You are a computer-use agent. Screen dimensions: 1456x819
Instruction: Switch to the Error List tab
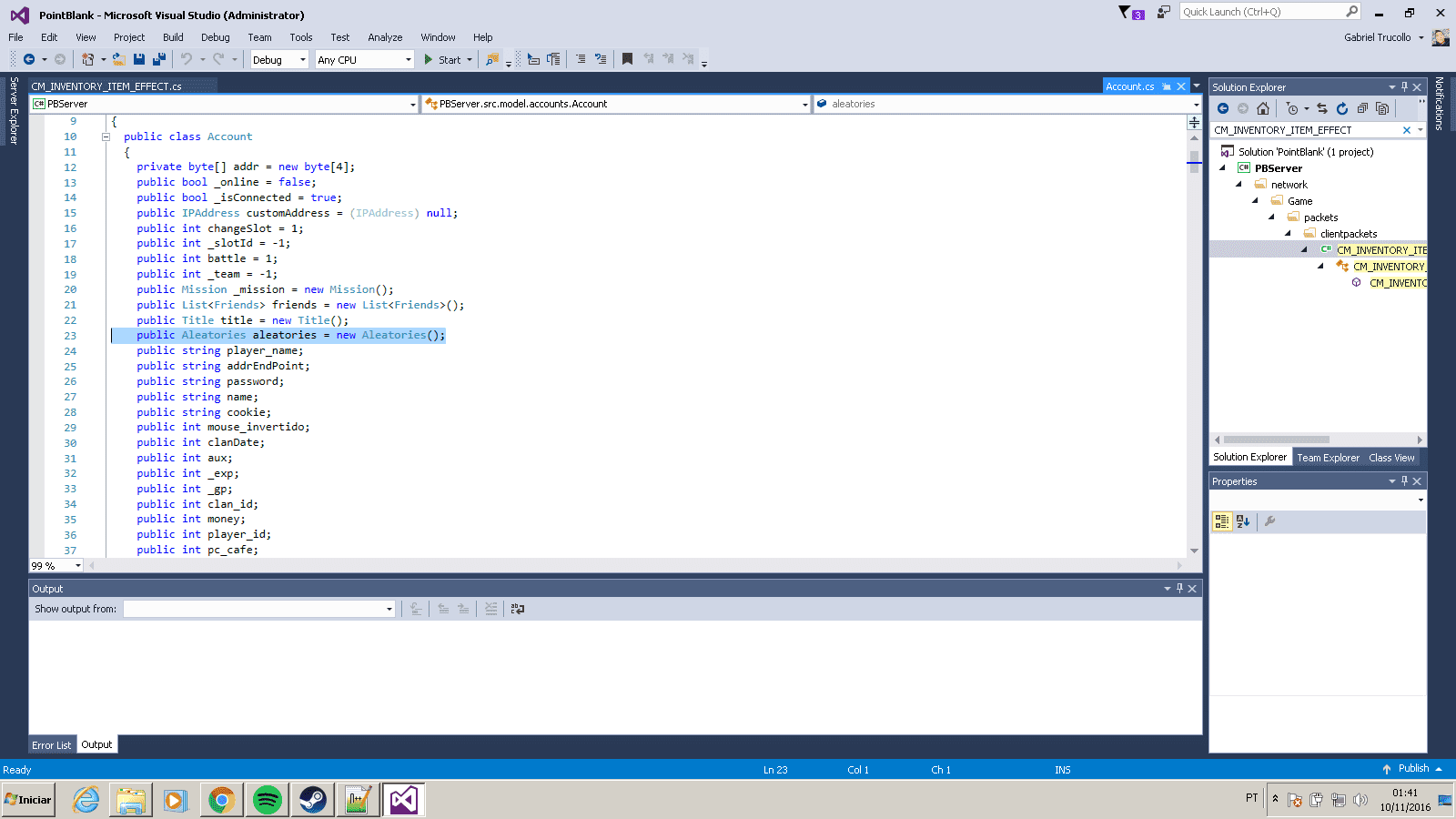[51, 745]
